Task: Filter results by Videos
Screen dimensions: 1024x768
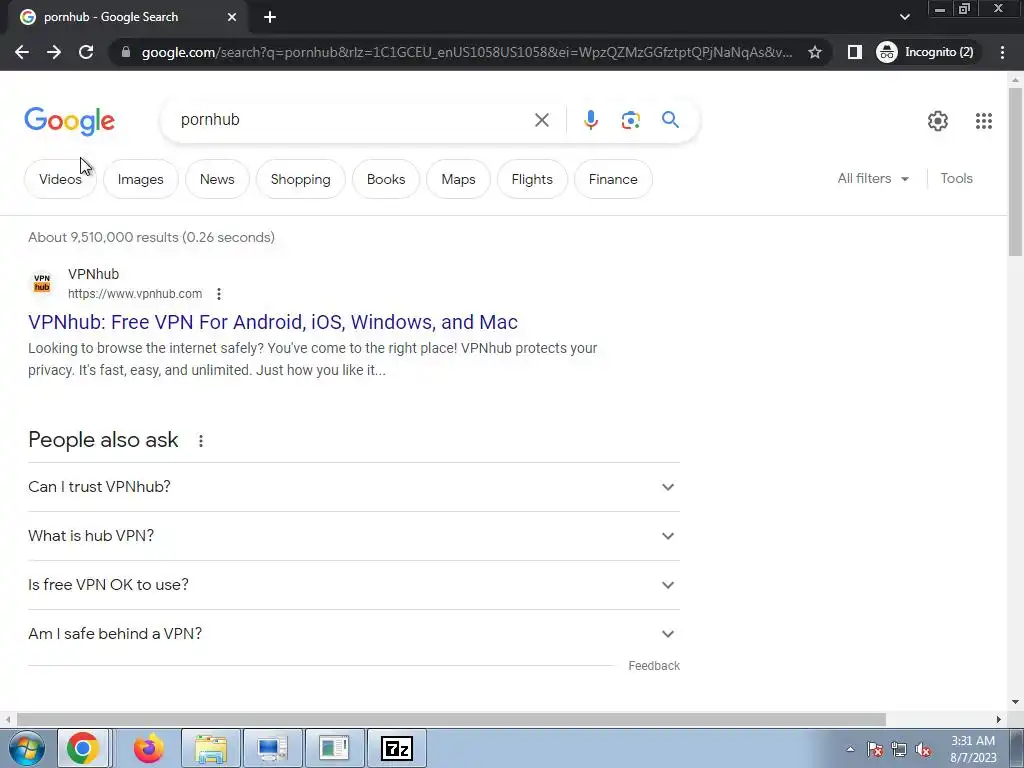Action: (x=60, y=180)
